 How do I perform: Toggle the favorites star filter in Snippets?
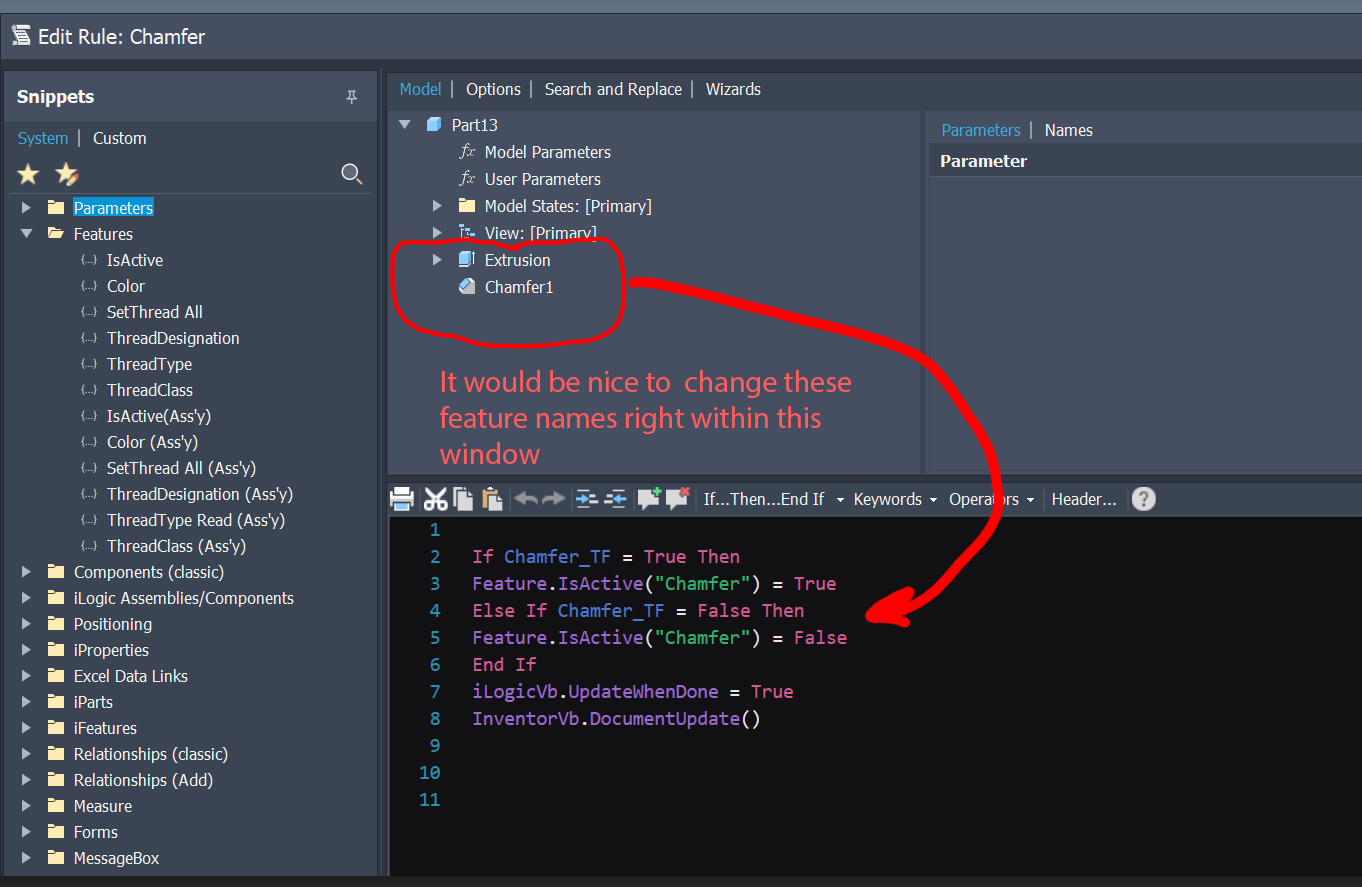(27, 173)
